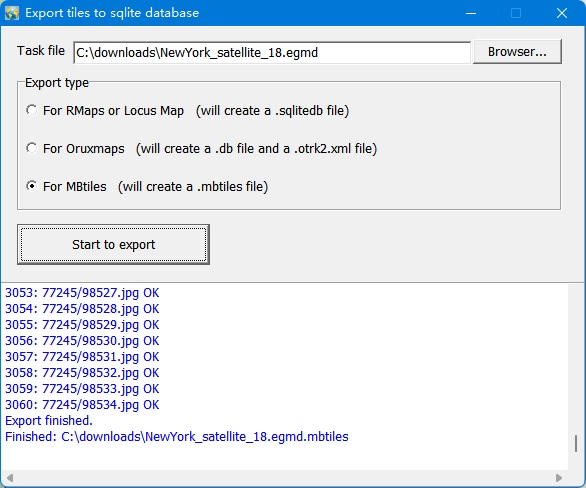Click the horizontal scrollbar right arrow
Screen dimensions: 586x488
pos(559,478)
